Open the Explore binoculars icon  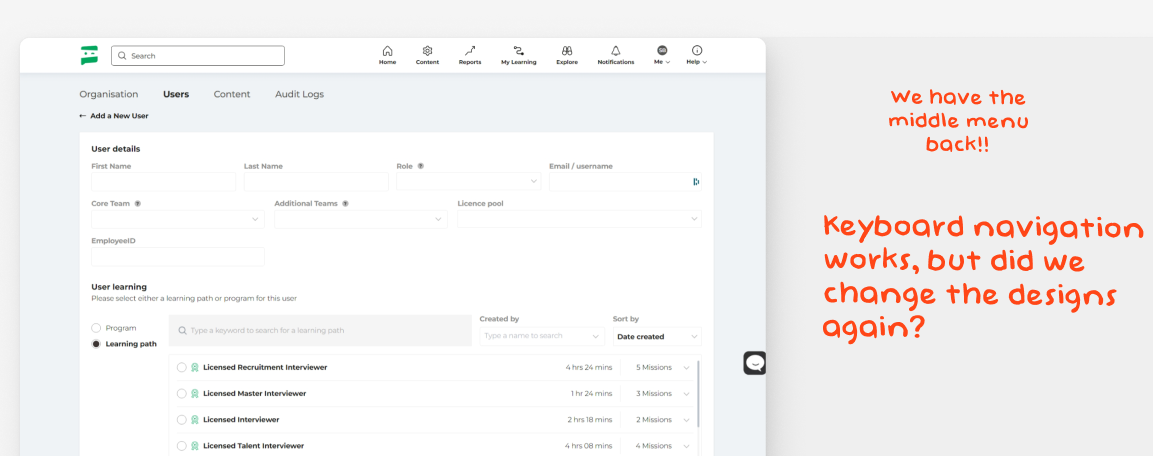567,51
